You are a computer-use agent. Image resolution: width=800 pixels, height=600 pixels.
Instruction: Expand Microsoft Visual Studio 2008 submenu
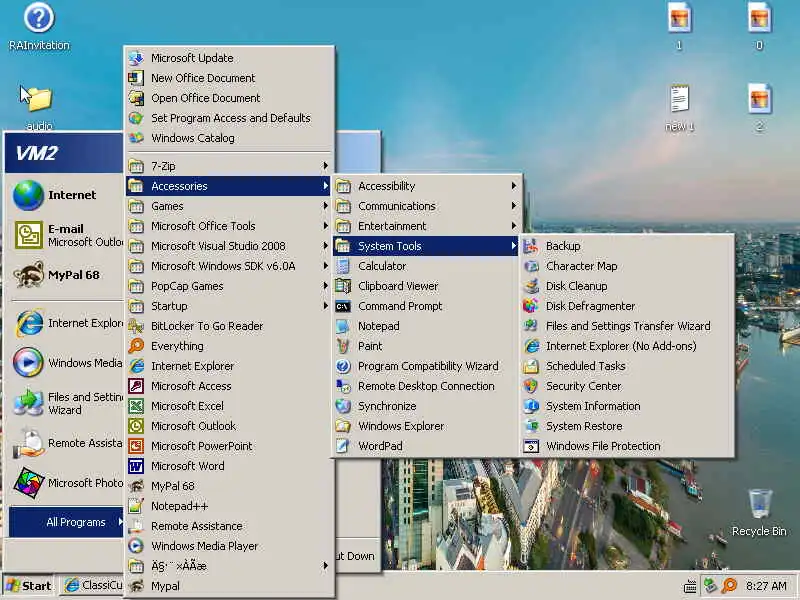click(x=229, y=246)
